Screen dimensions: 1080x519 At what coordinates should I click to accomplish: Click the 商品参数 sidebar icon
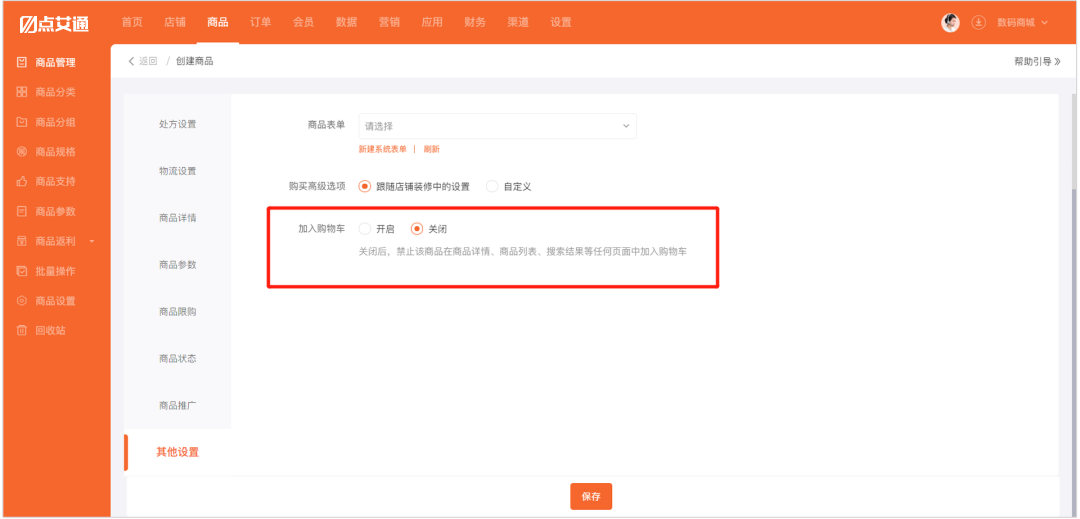click(21, 211)
